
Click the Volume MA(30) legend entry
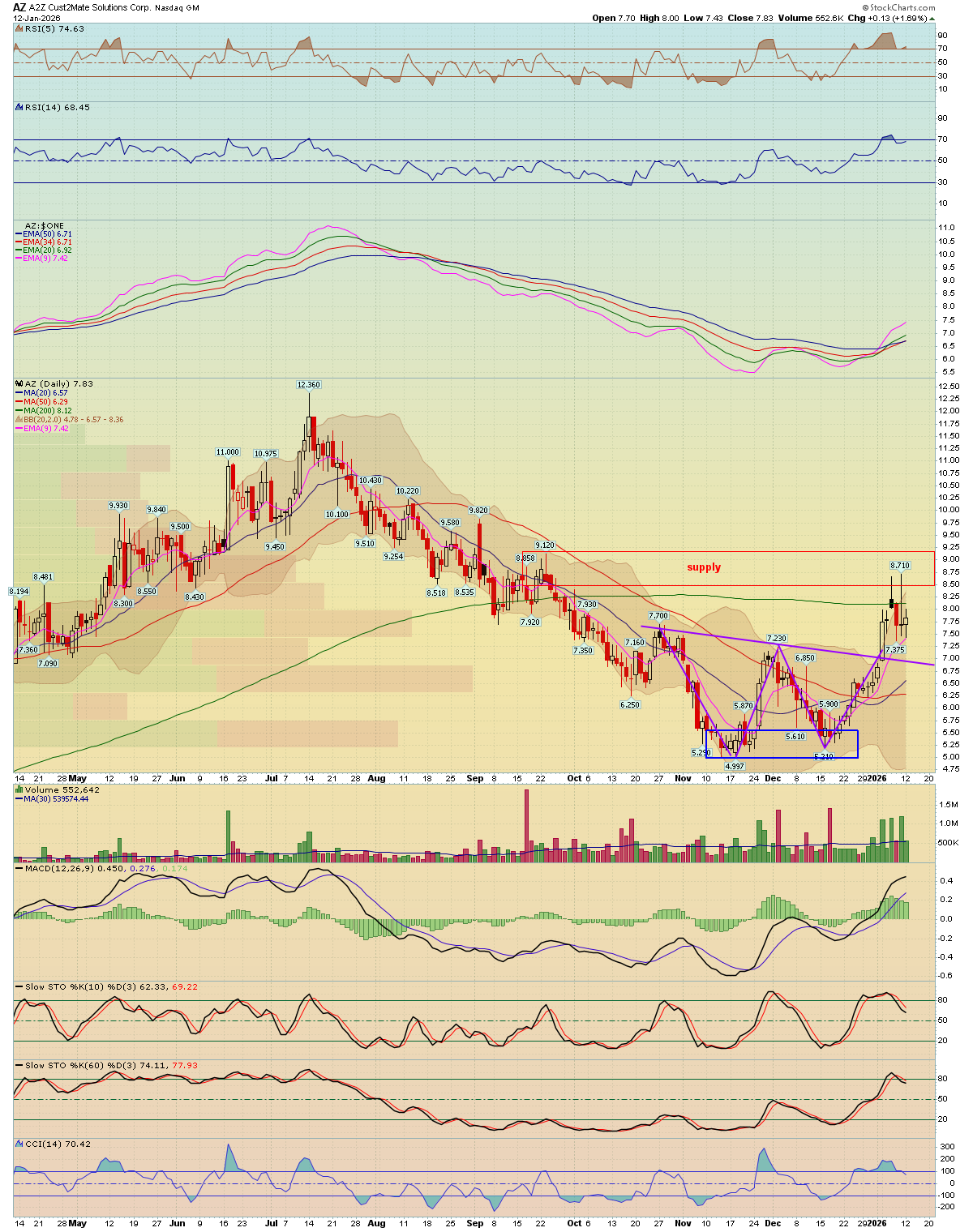pyautogui.click(x=56, y=798)
